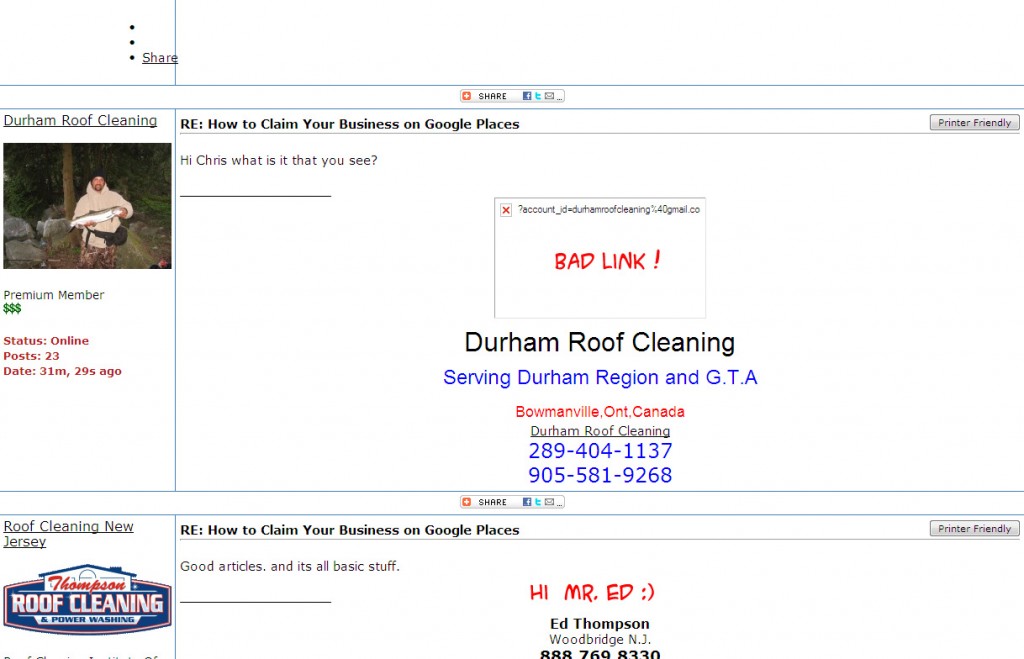Click envelope icon above Roof Cleaning New Jersey post

pos(549,502)
